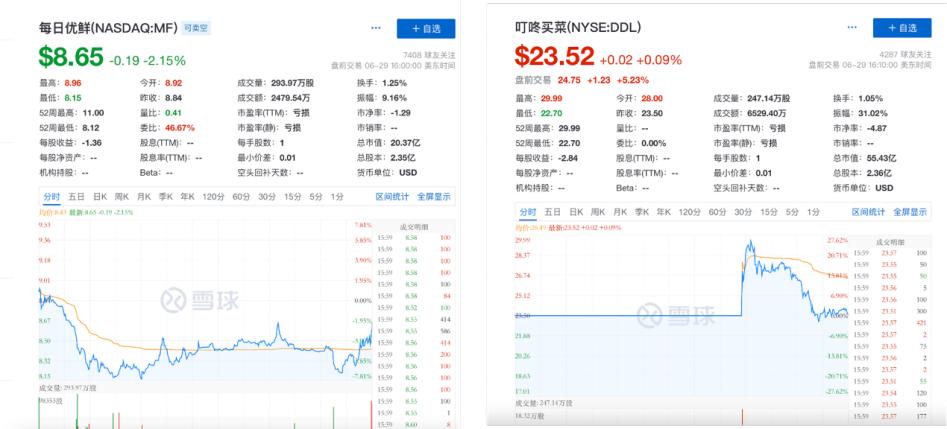Select 日K tab in 叮咚买菜 chart
The height and width of the screenshot is (429, 947).
[576, 212]
